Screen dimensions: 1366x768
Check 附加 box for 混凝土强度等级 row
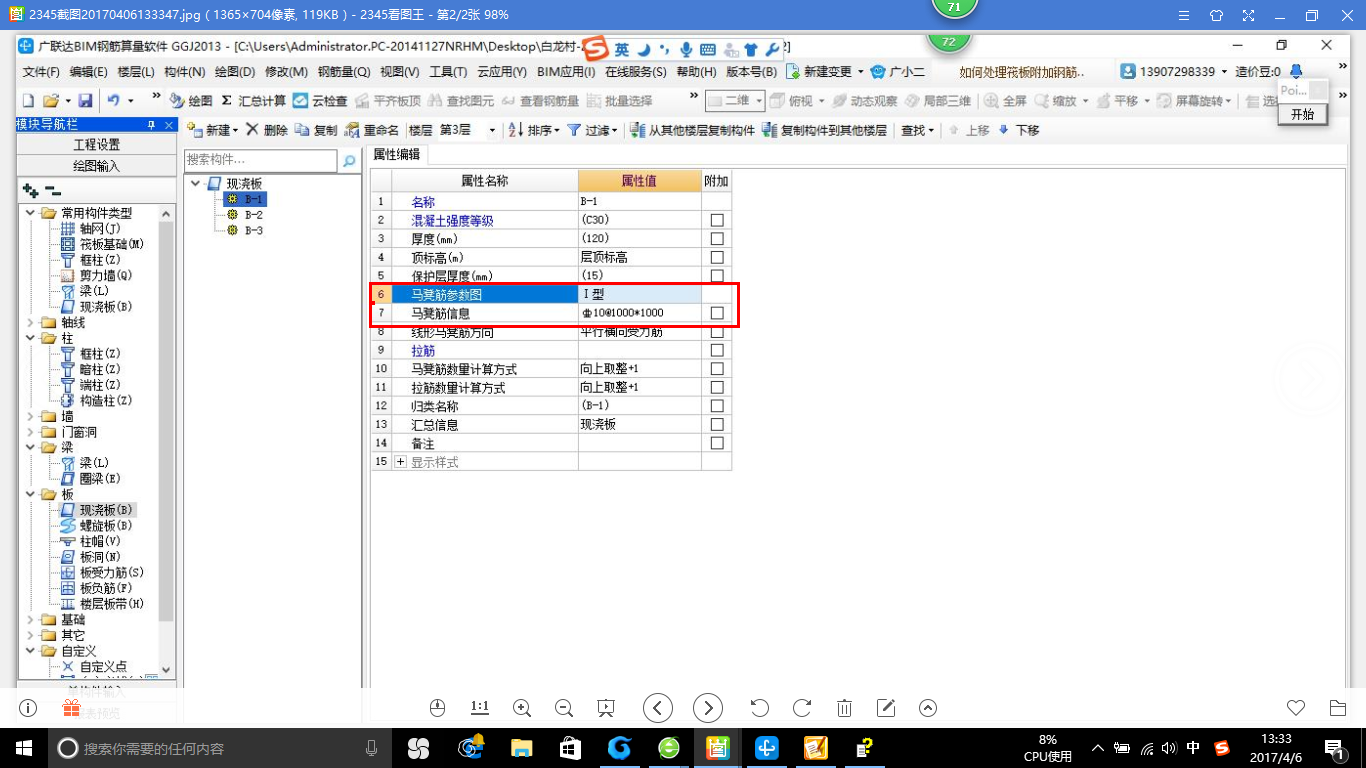click(717, 220)
